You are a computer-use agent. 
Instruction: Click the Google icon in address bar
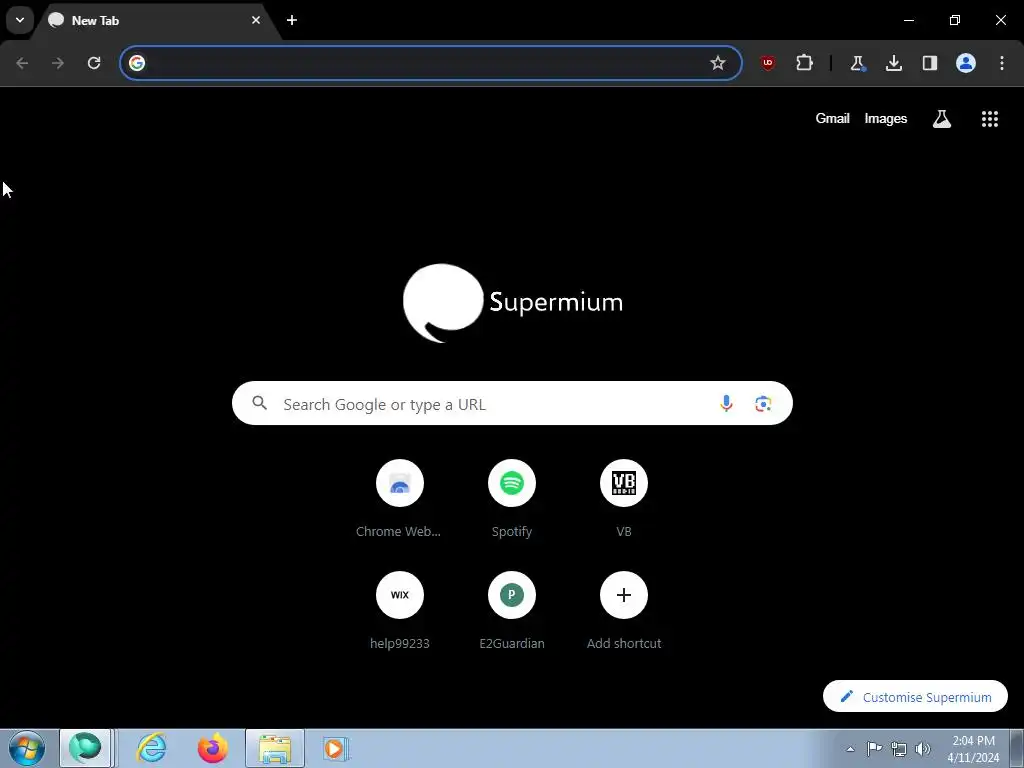point(136,63)
